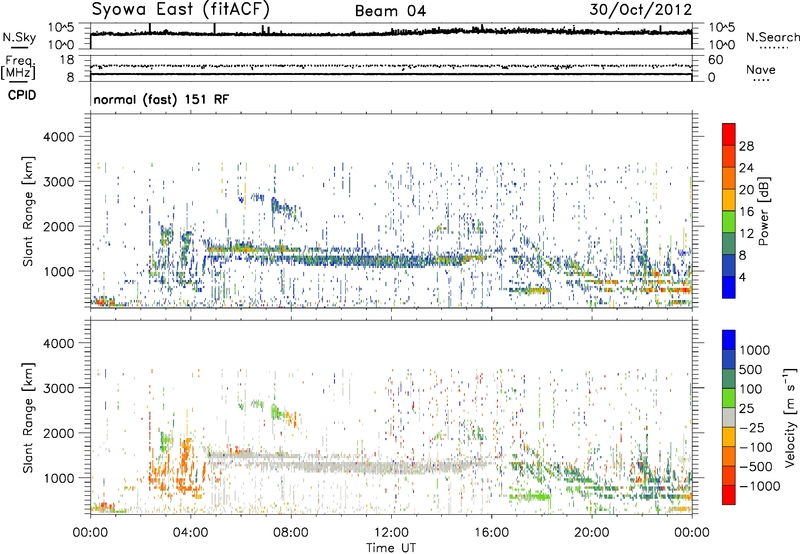The width and height of the screenshot is (800, 554).
Task: Click the Power panel 'Slant Range [km]' label
Action: point(28,211)
